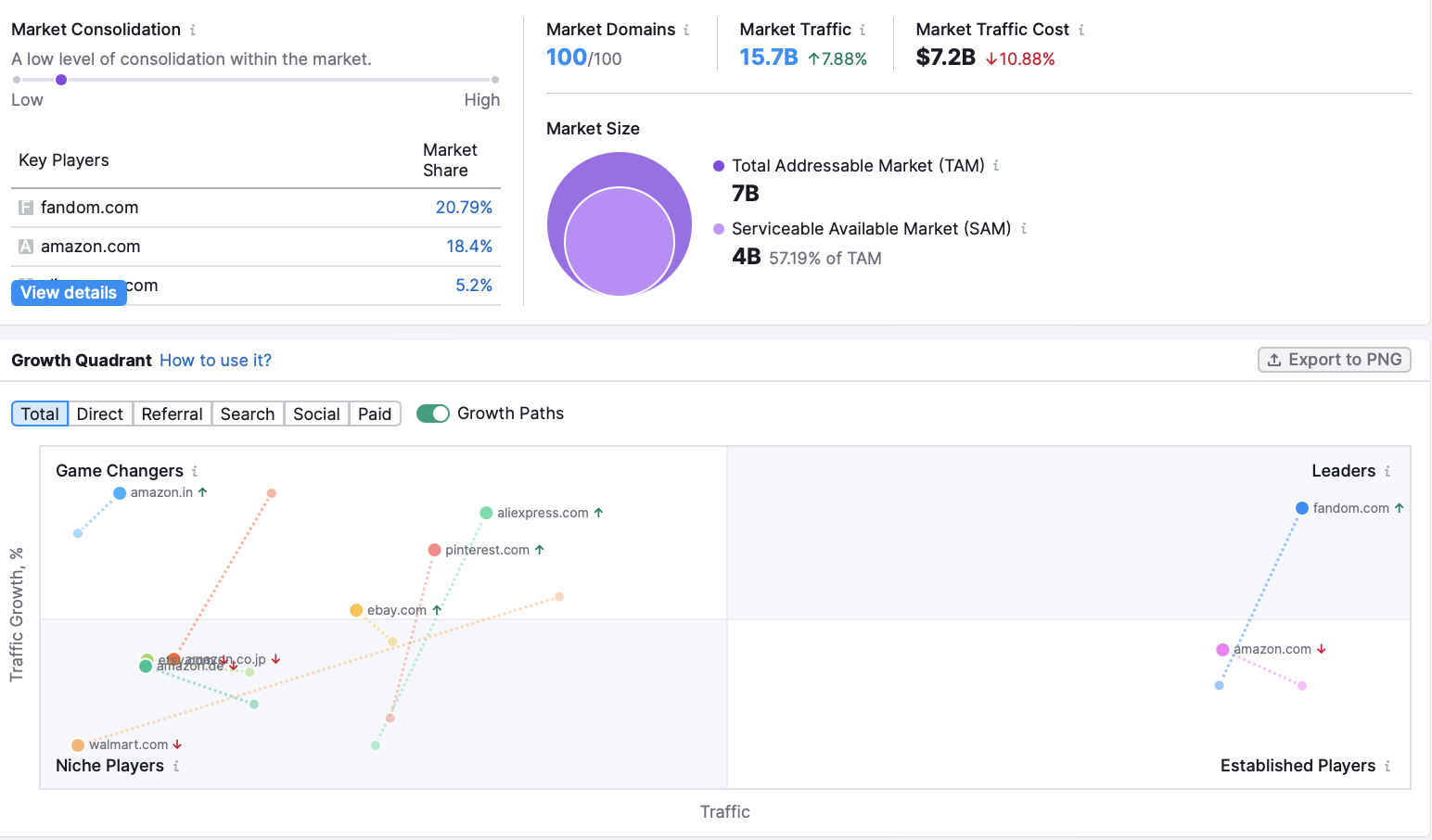Open the Established Players info icon
The image size is (1432, 840).
point(1387,766)
